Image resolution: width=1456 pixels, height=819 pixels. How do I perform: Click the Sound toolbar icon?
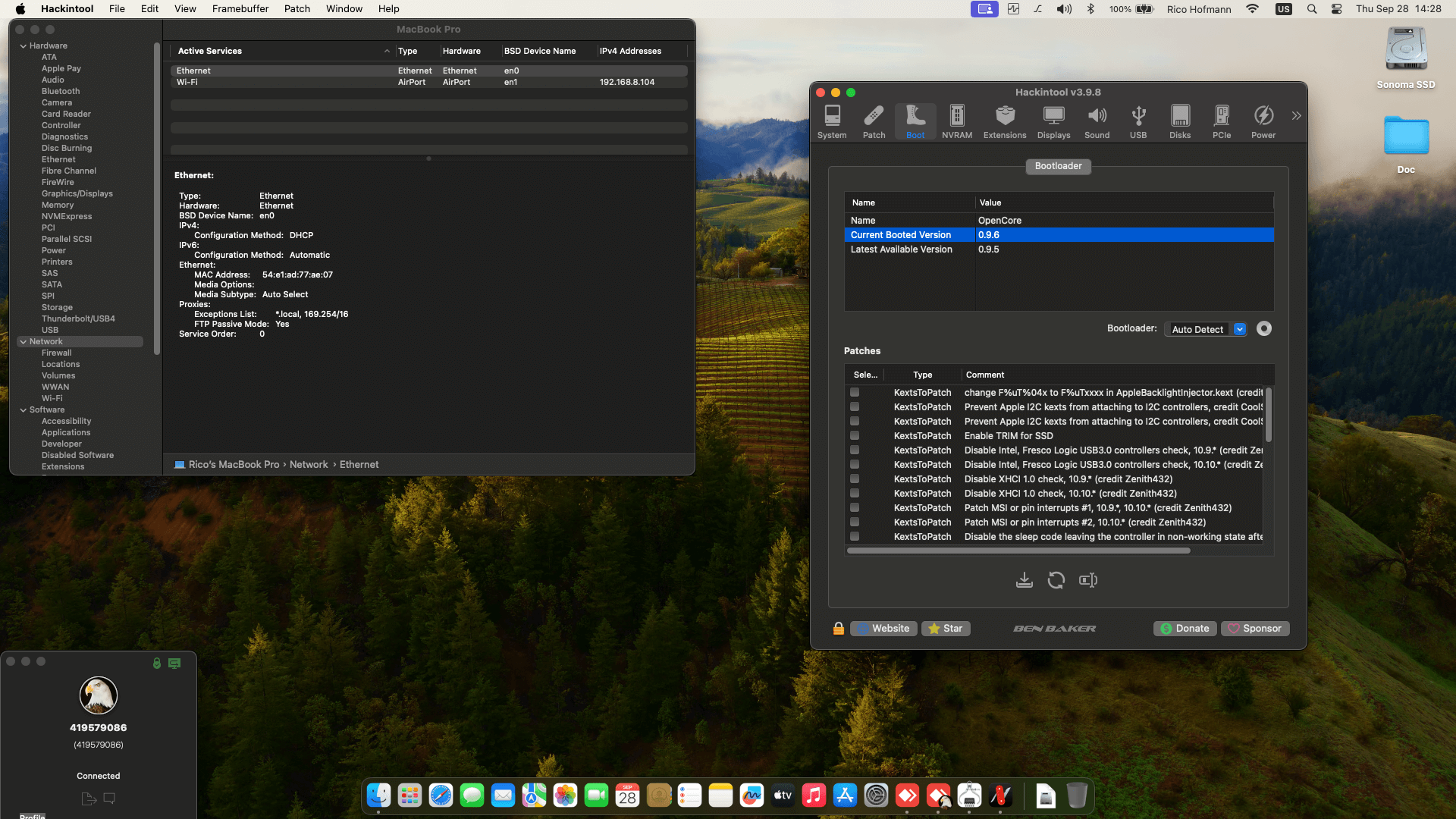(1097, 121)
